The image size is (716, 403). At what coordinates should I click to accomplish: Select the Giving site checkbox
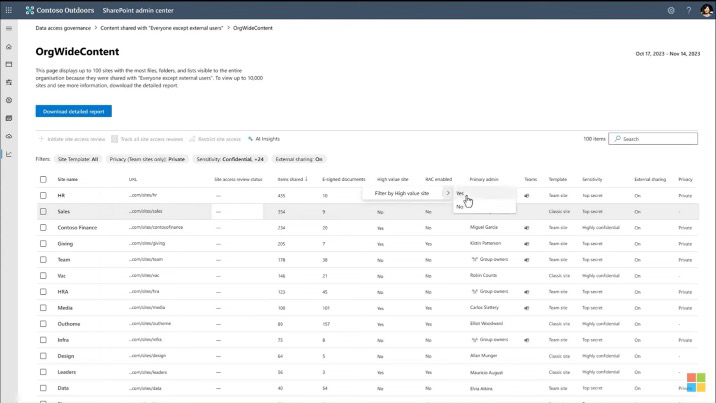(43, 244)
